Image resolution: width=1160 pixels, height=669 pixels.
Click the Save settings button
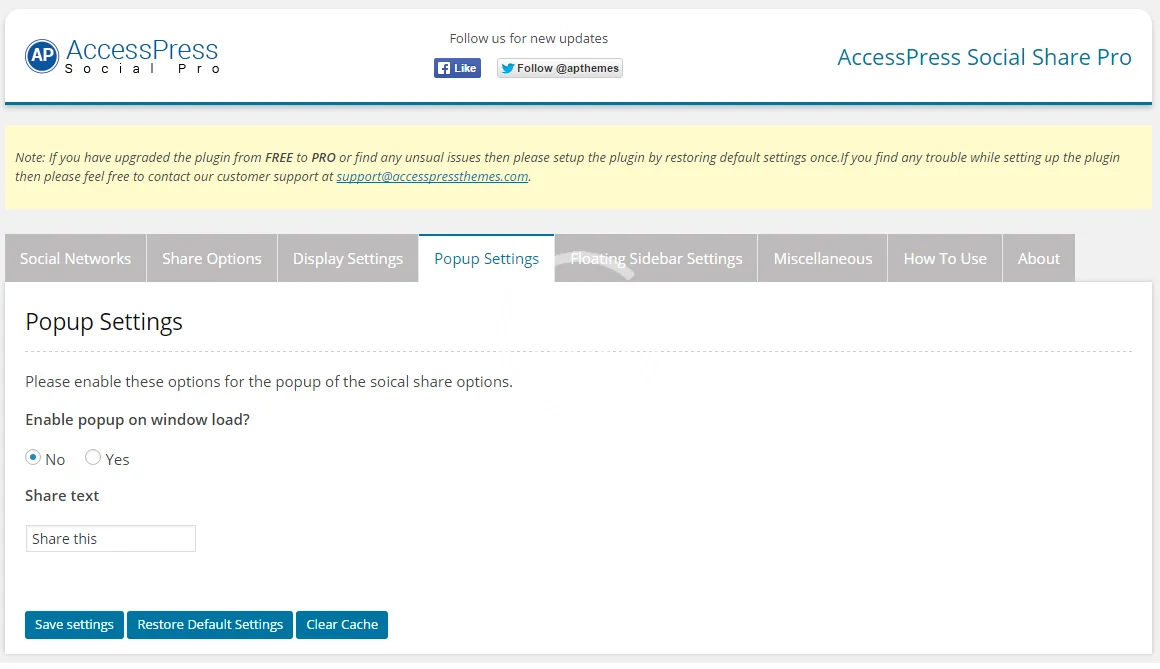[74, 625]
